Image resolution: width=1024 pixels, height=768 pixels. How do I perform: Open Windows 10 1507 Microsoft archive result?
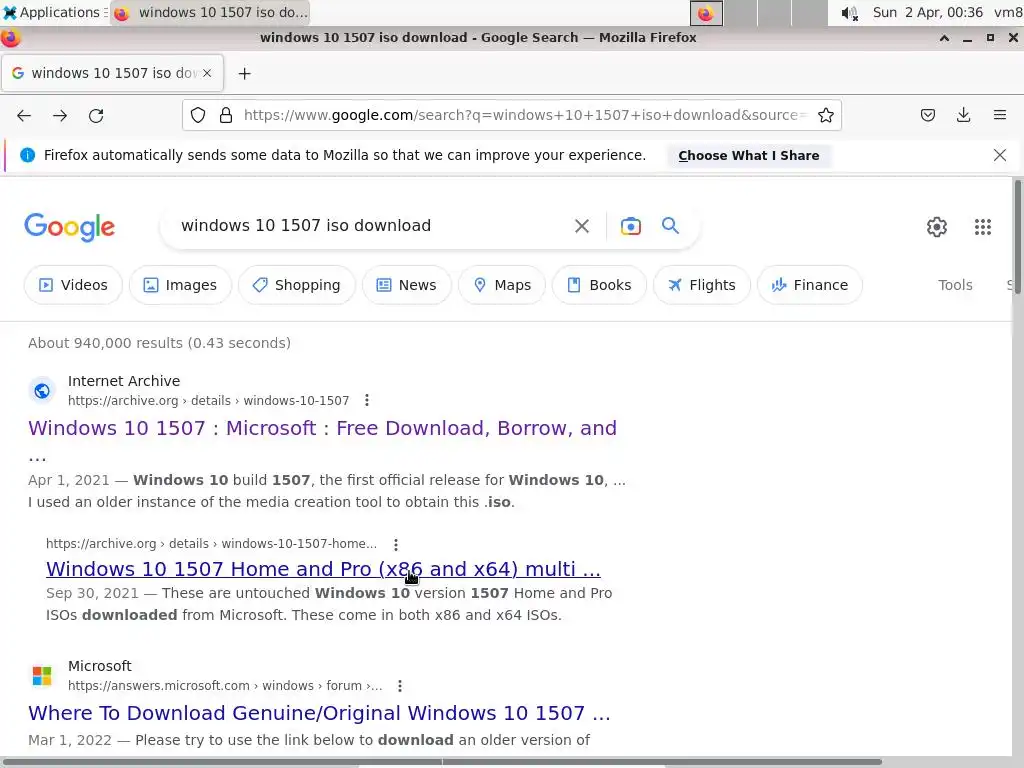[x=322, y=428]
